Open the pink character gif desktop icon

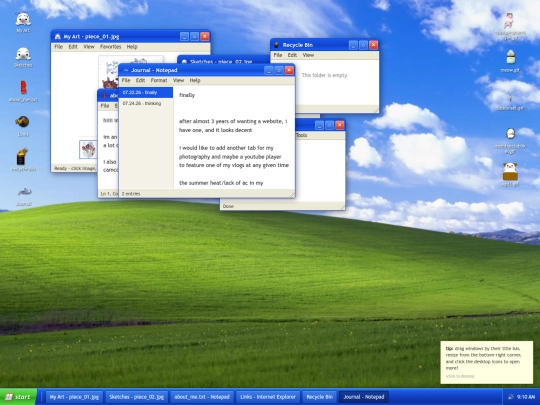[510, 26]
